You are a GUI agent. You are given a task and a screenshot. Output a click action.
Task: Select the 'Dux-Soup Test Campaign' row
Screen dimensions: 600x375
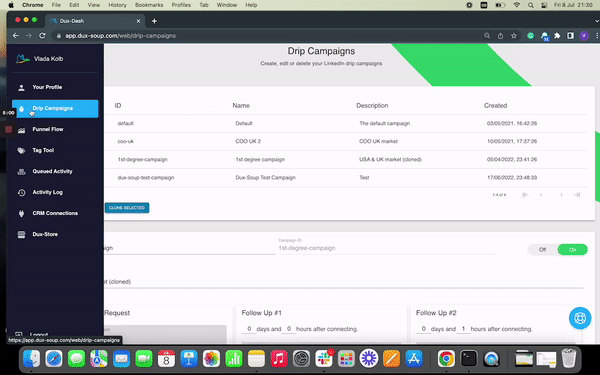click(x=346, y=178)
